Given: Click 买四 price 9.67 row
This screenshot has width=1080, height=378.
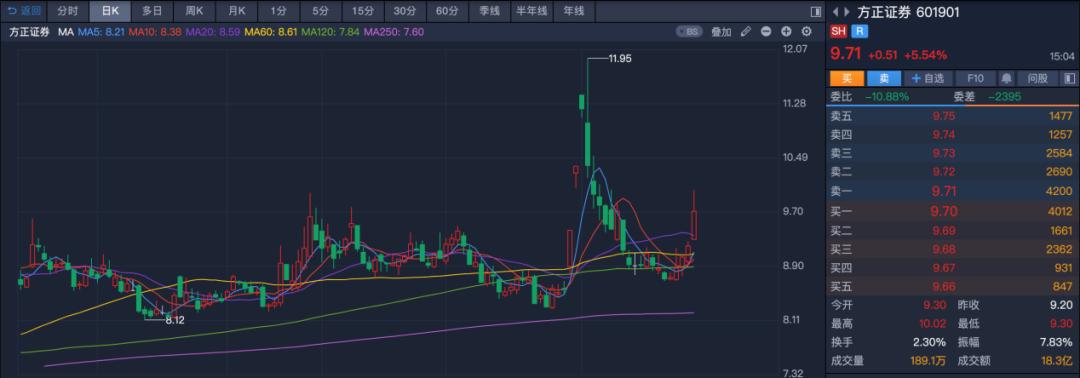Looking at the screenshot, I should [953, 268].
